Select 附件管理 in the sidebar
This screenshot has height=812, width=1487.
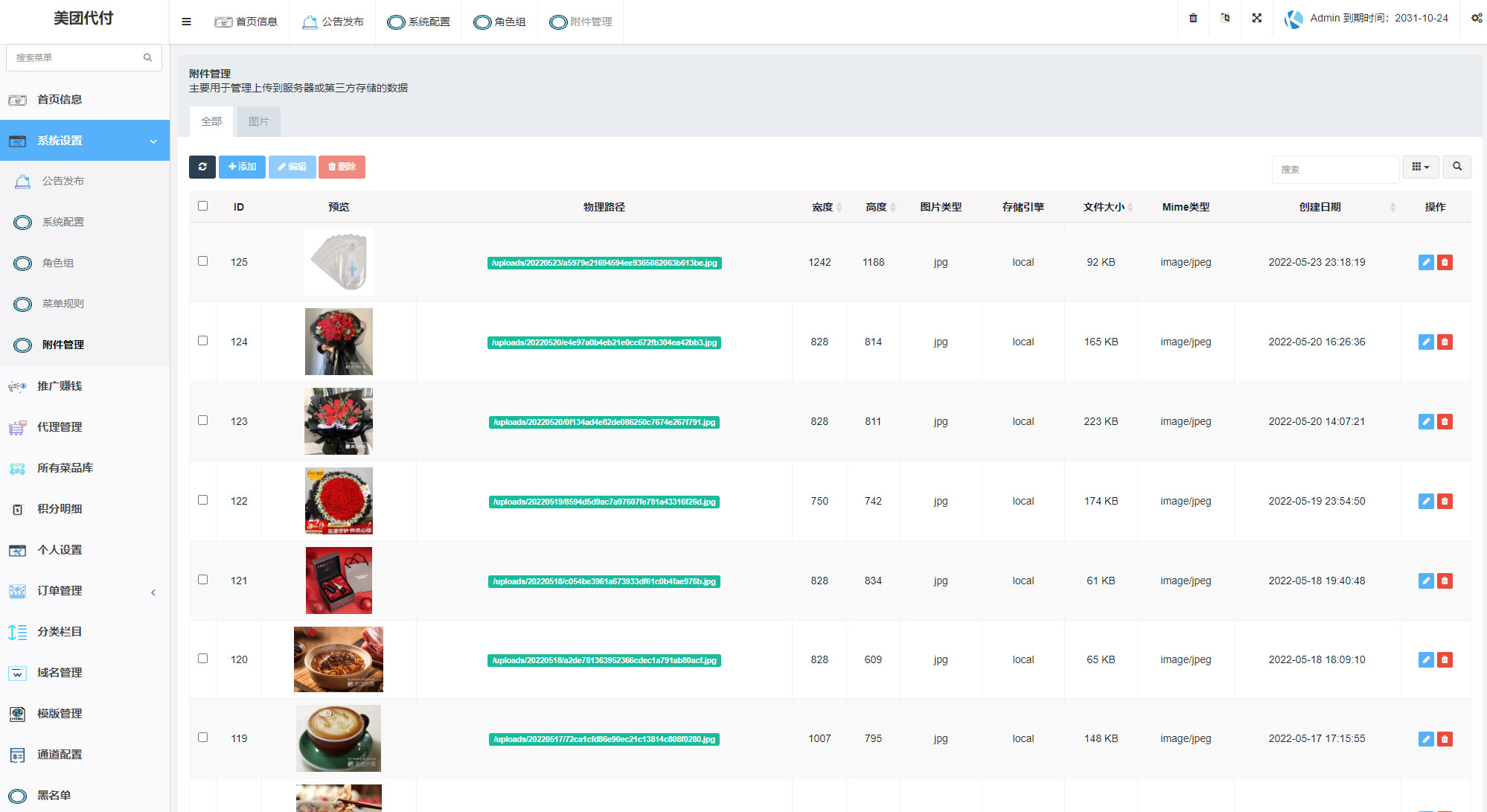point(85,345)
